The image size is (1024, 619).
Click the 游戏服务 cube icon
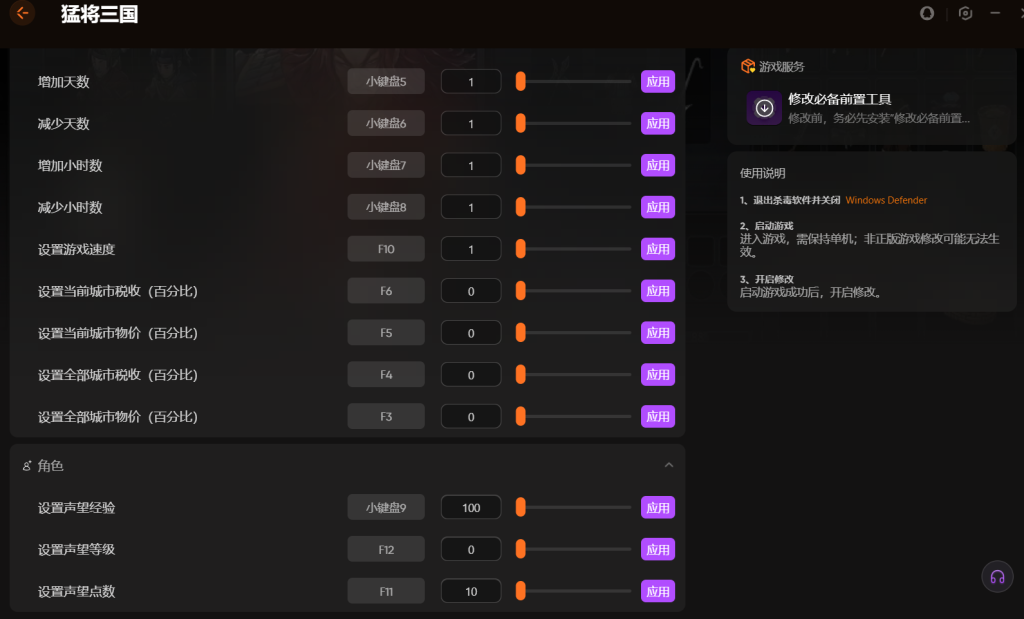point(748,66)
